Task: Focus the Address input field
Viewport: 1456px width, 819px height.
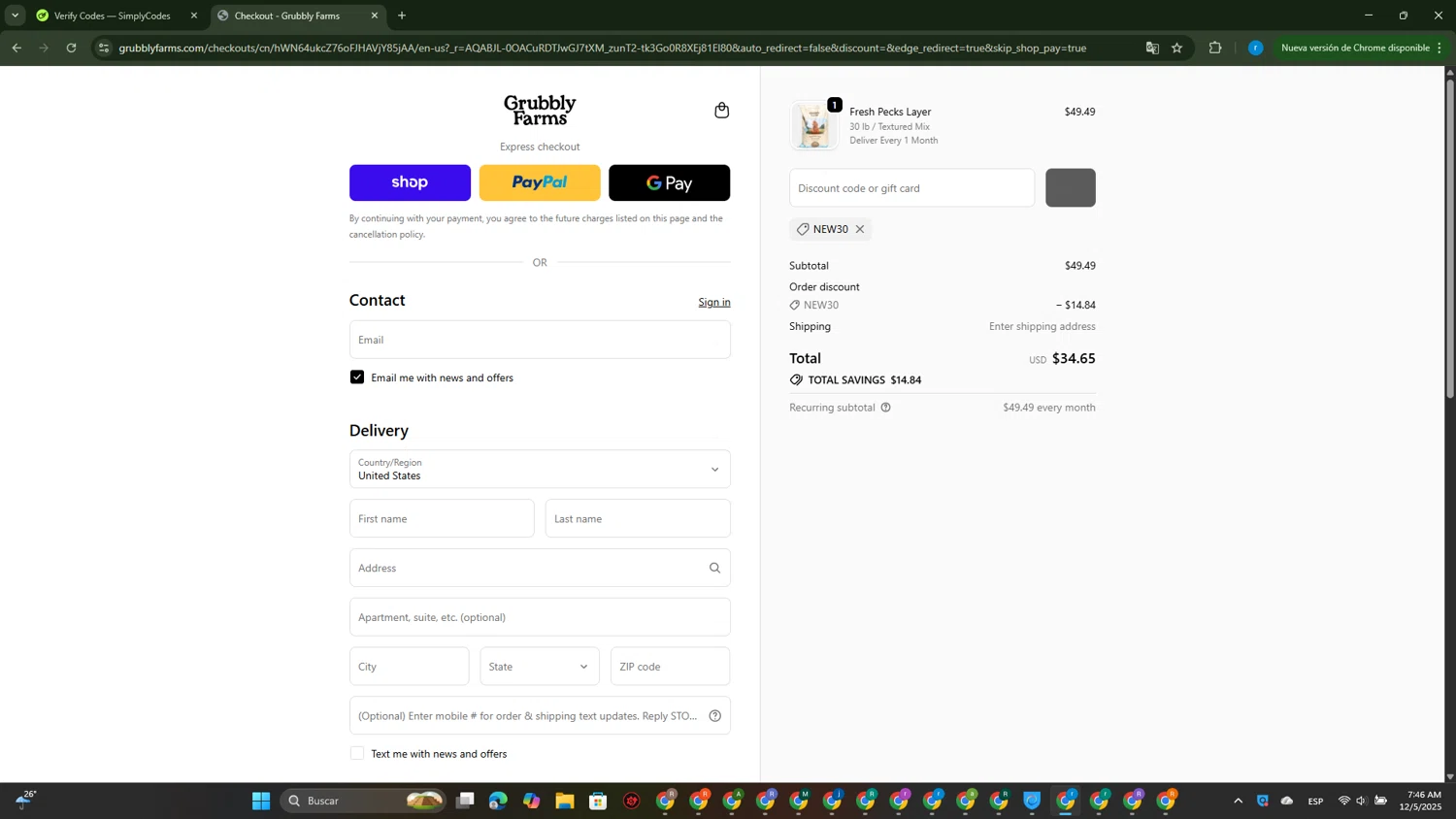Action: point(540,568)
